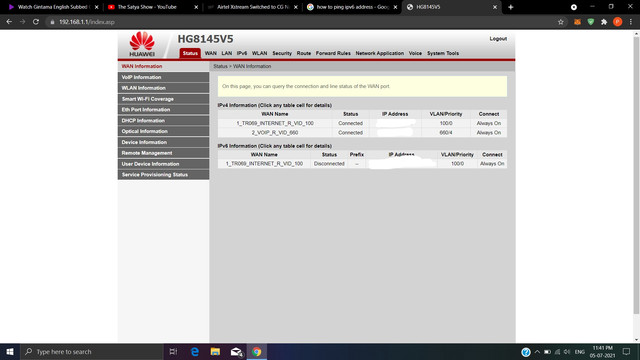
Task: Switch to the WAN tab
Action: tap(211, 53)
